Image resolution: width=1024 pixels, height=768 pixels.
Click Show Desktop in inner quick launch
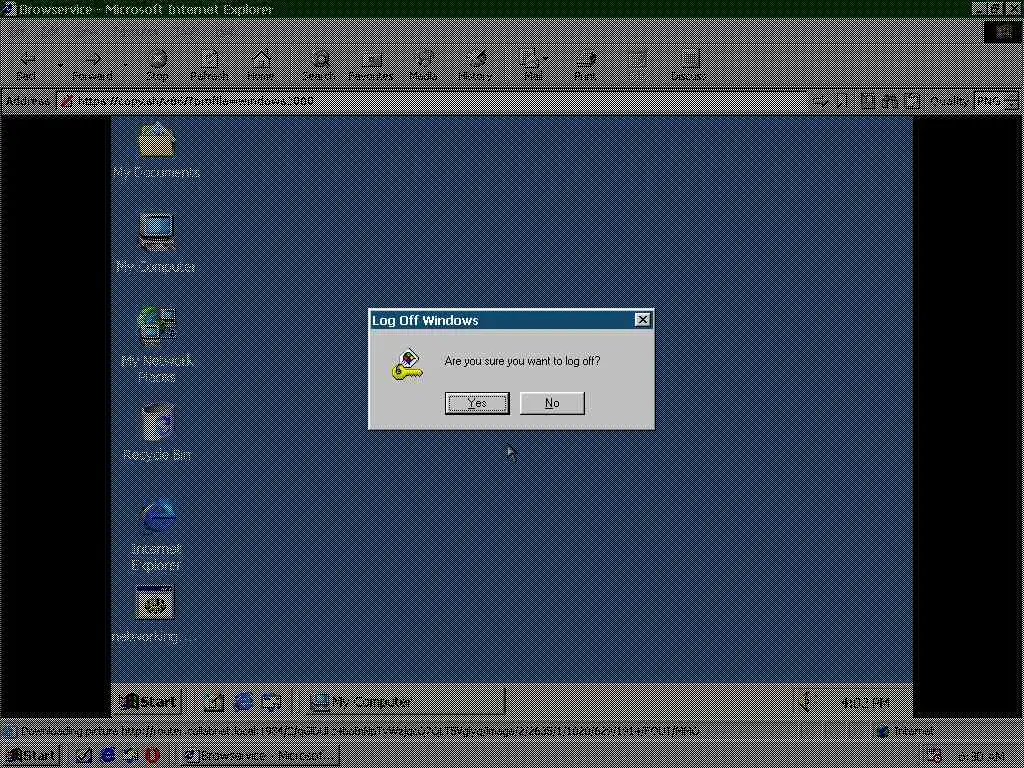click(214, 702)
